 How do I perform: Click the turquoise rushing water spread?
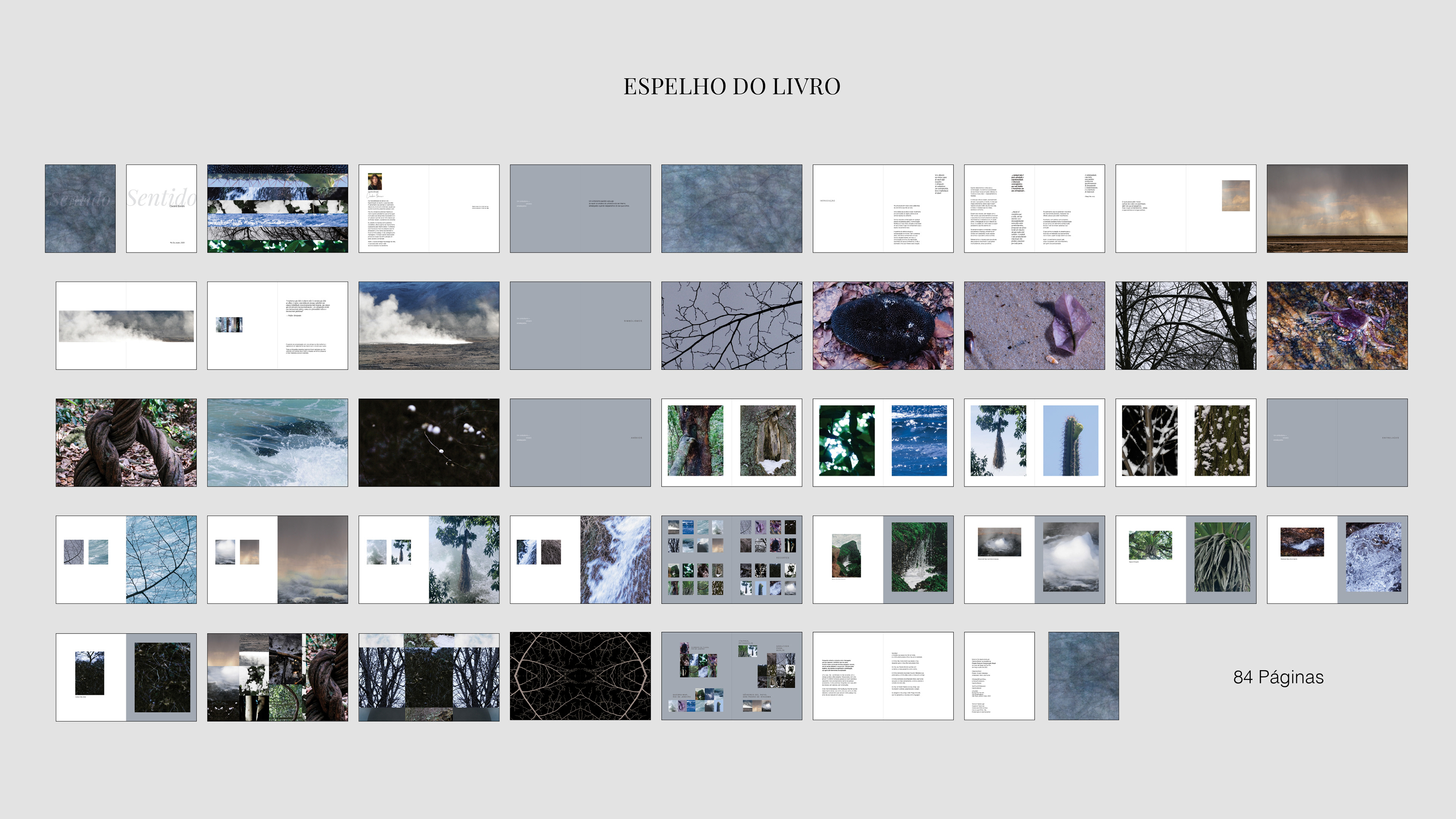tap(278, 442)
